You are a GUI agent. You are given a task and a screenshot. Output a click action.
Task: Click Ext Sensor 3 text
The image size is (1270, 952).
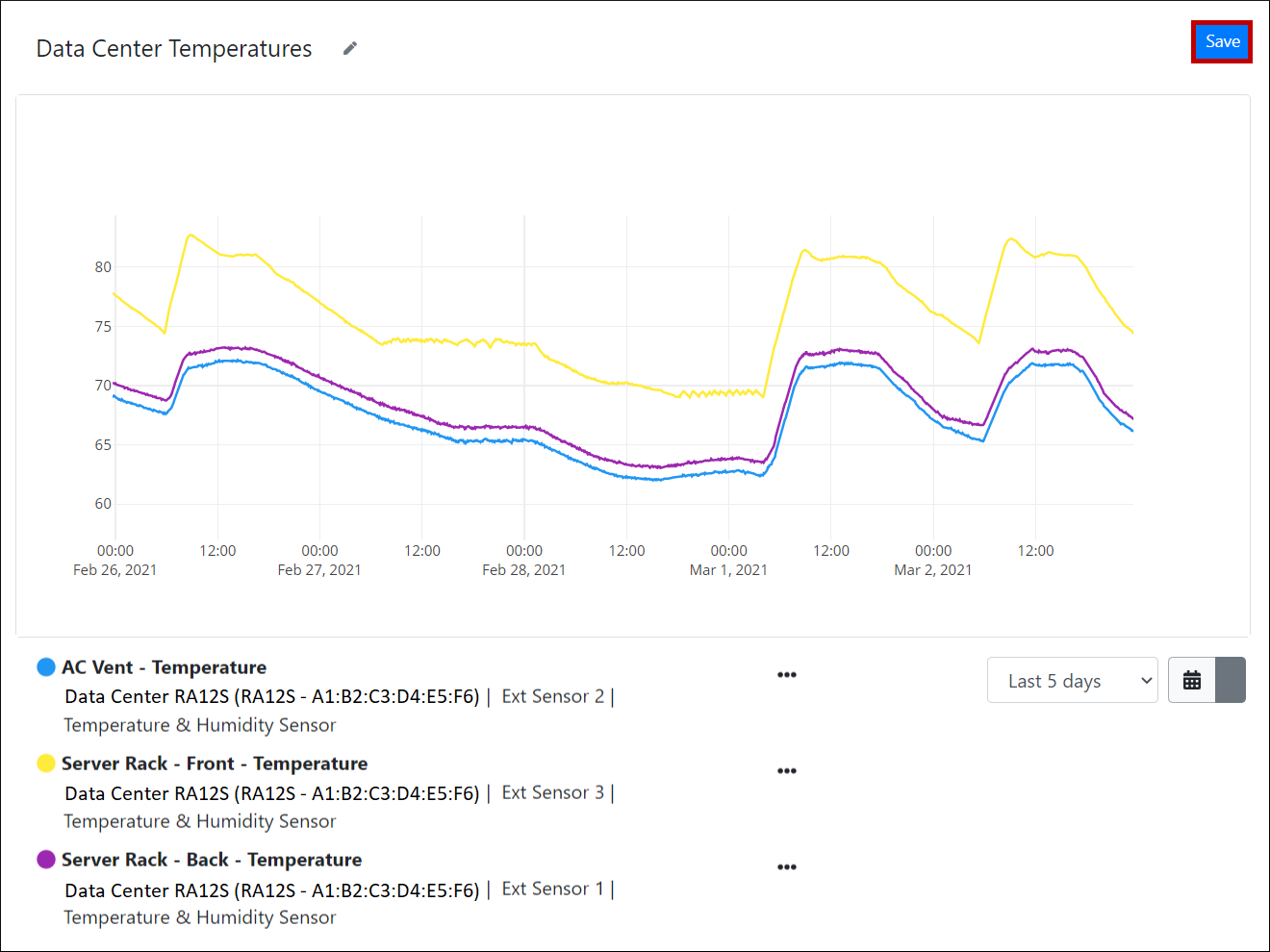coord(553,792)
